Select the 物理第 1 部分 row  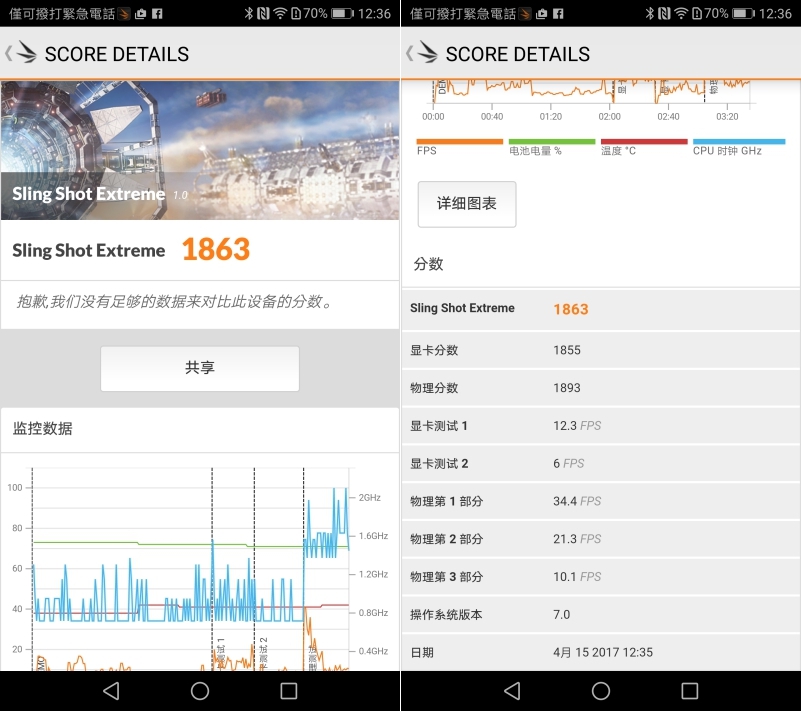(x=601, y=501)
